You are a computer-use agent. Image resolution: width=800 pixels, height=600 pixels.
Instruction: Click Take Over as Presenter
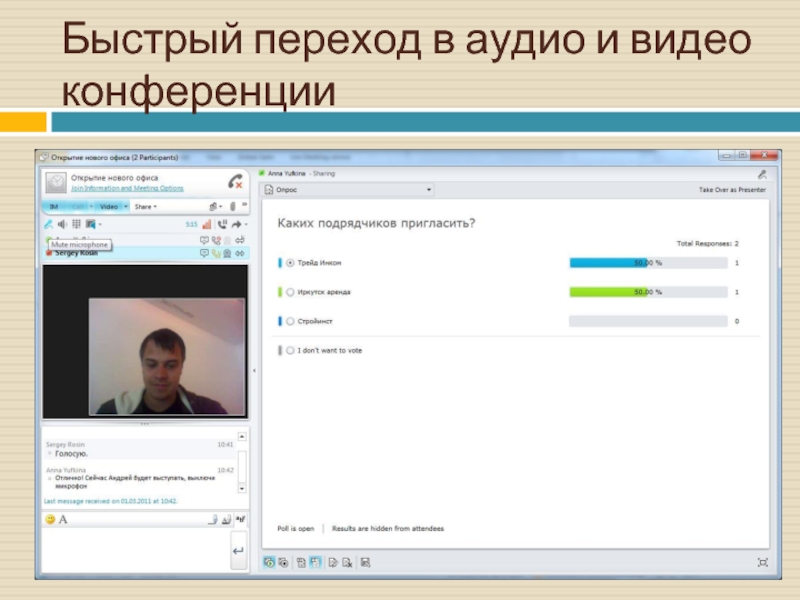pos(732,190)
